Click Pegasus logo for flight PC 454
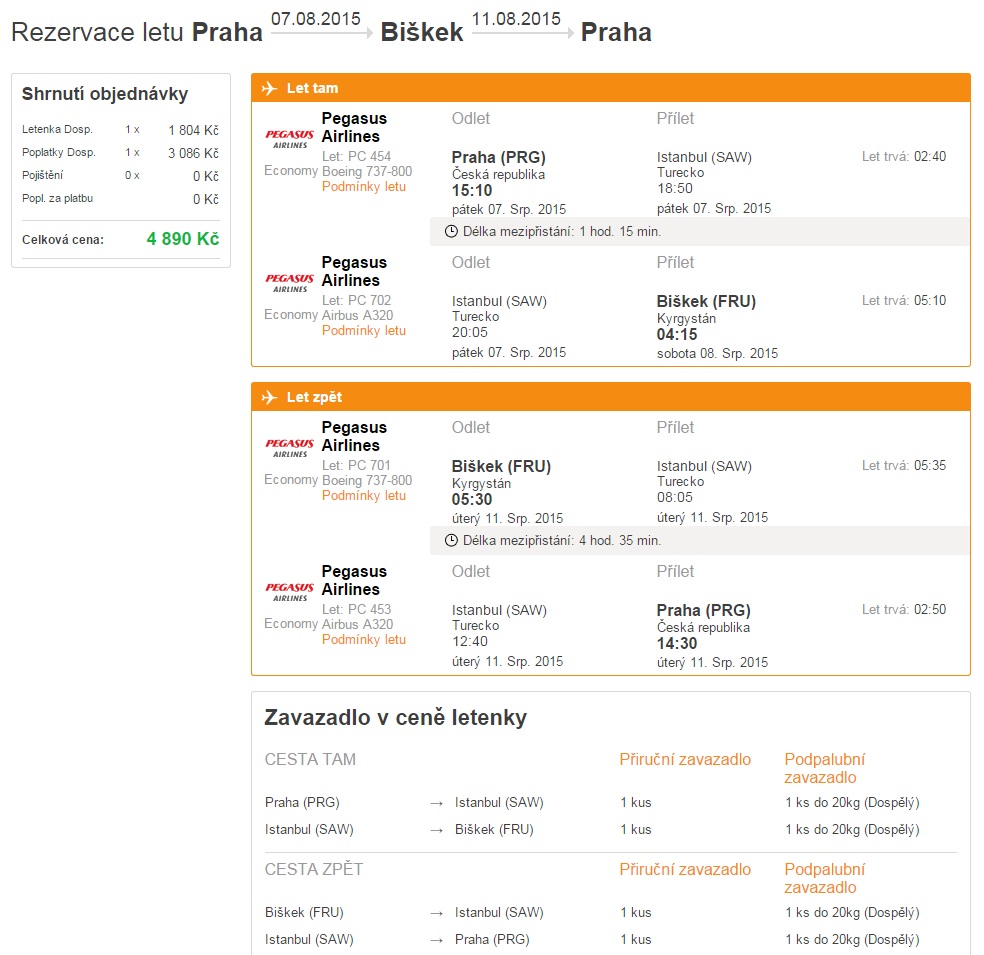 (x=289, y=139)
